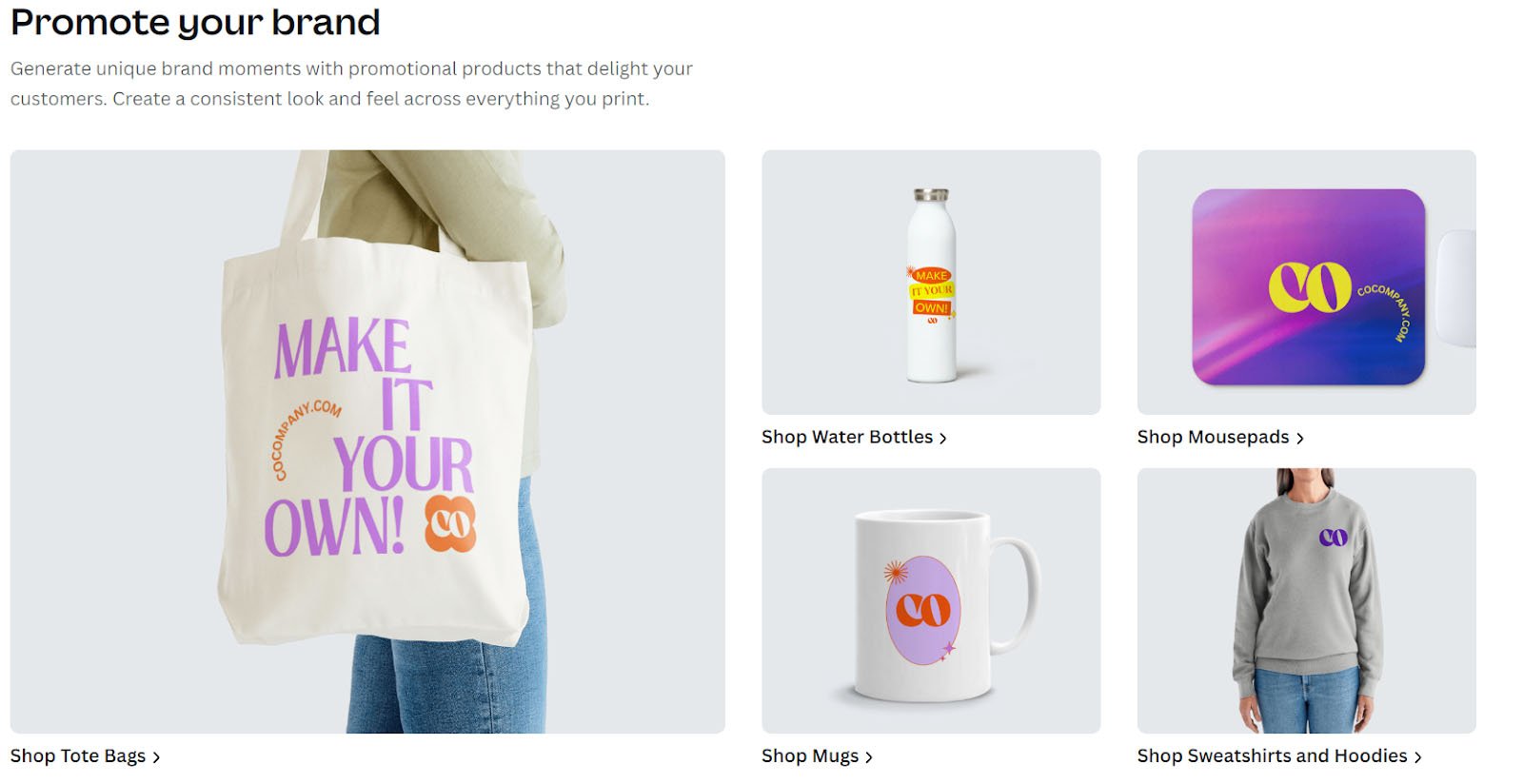This screenshot has height=784, width=1523.
Task: Click the chevron arrow after Shop Water Bottles
Action: click(x=942, y=439)
